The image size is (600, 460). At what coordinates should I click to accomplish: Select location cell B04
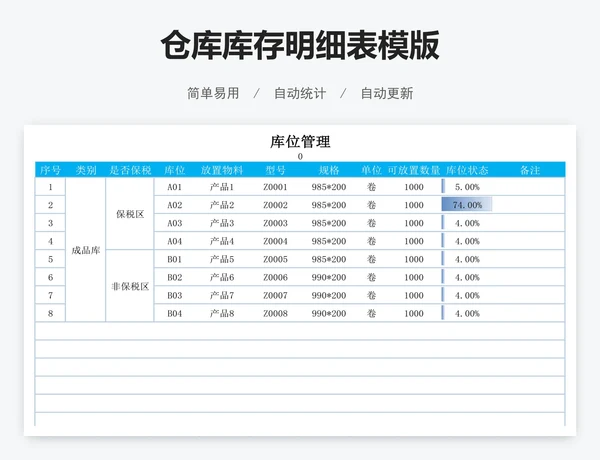pos(174,313)
